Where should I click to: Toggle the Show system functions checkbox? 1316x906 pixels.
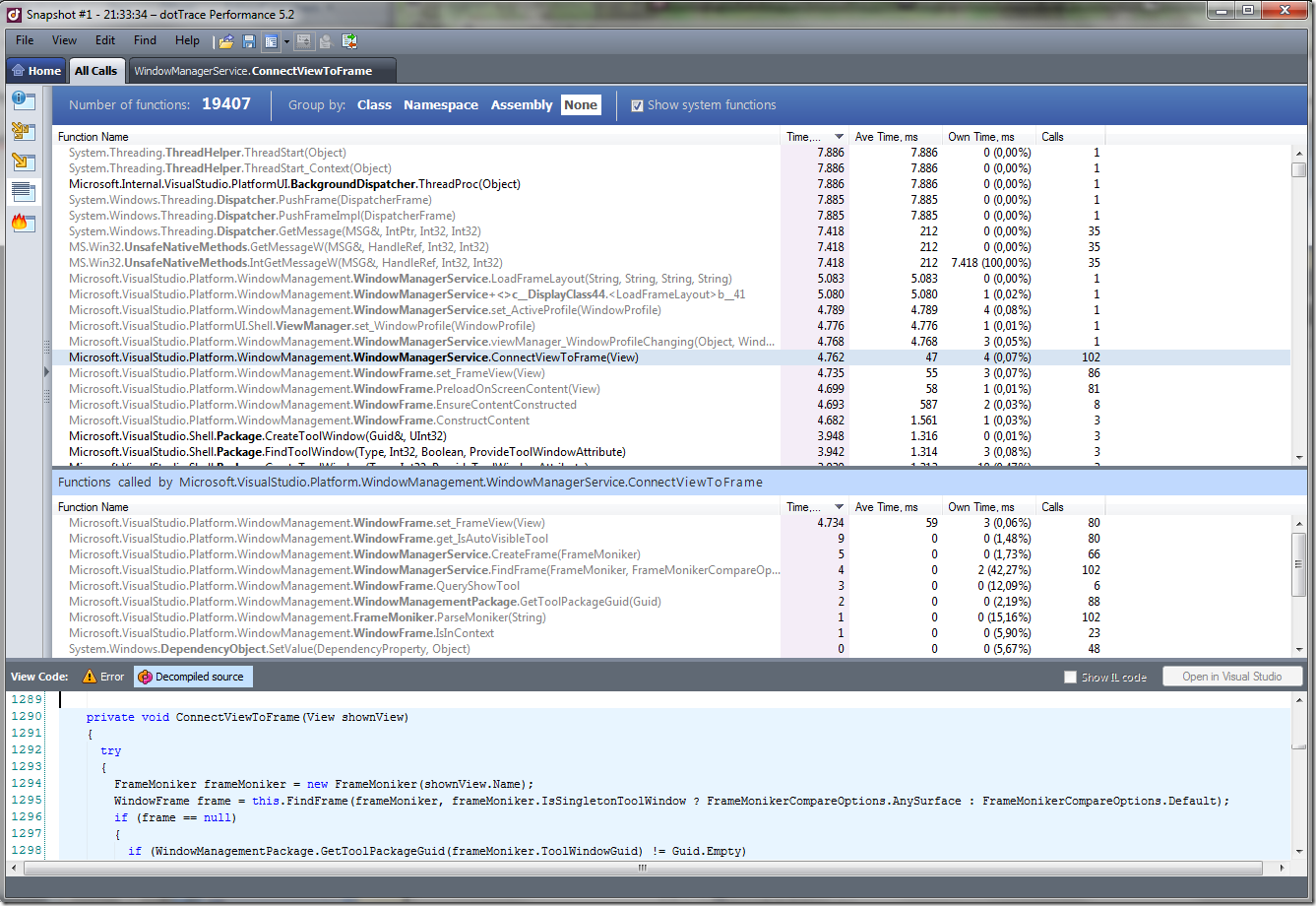[x=638, y=105]
